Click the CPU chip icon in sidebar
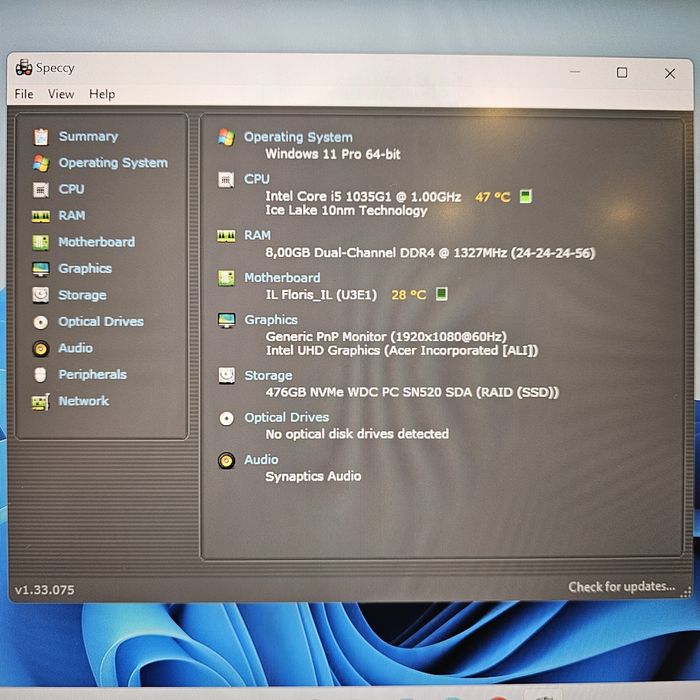The height and width of the screenshot is (700, 700). (41, 190)
